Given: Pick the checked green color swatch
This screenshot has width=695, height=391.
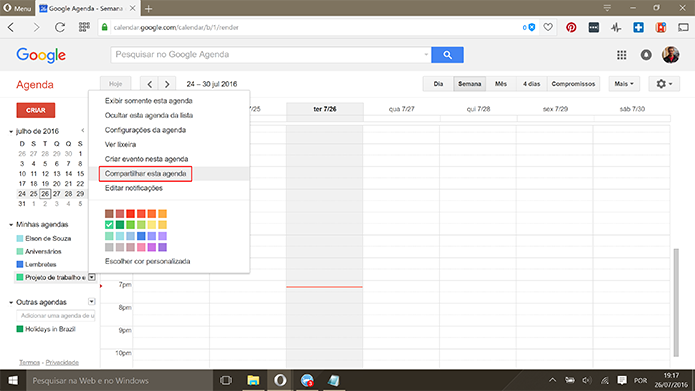Looking at the screenshot, I should tap(109, 225).
